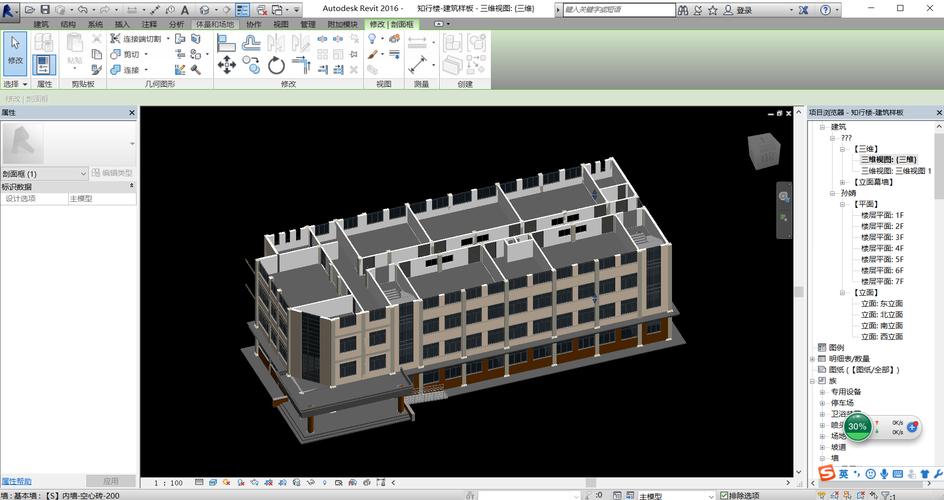Switch to the 视图 ribbon tab
This screenshot has width=944, height=500.
[281, 24]
